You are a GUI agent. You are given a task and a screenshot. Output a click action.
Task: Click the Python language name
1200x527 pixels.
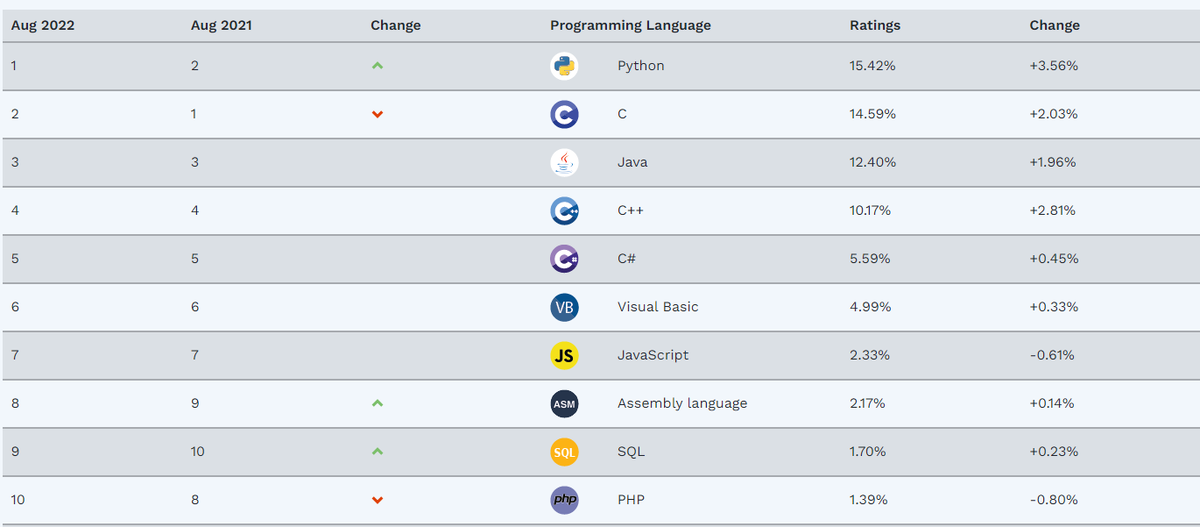click(641, 66)
